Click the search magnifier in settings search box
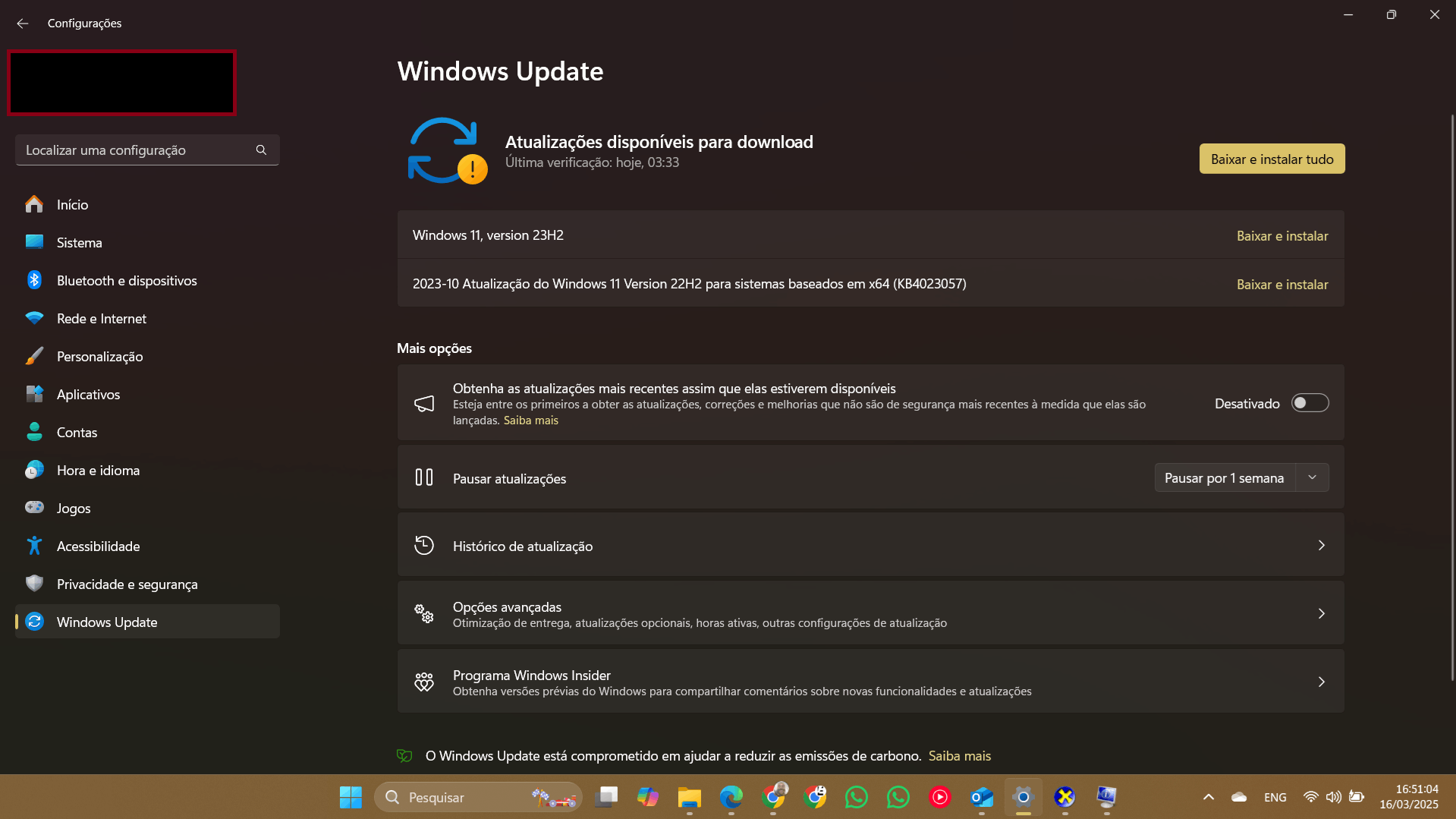 [261, 150]
